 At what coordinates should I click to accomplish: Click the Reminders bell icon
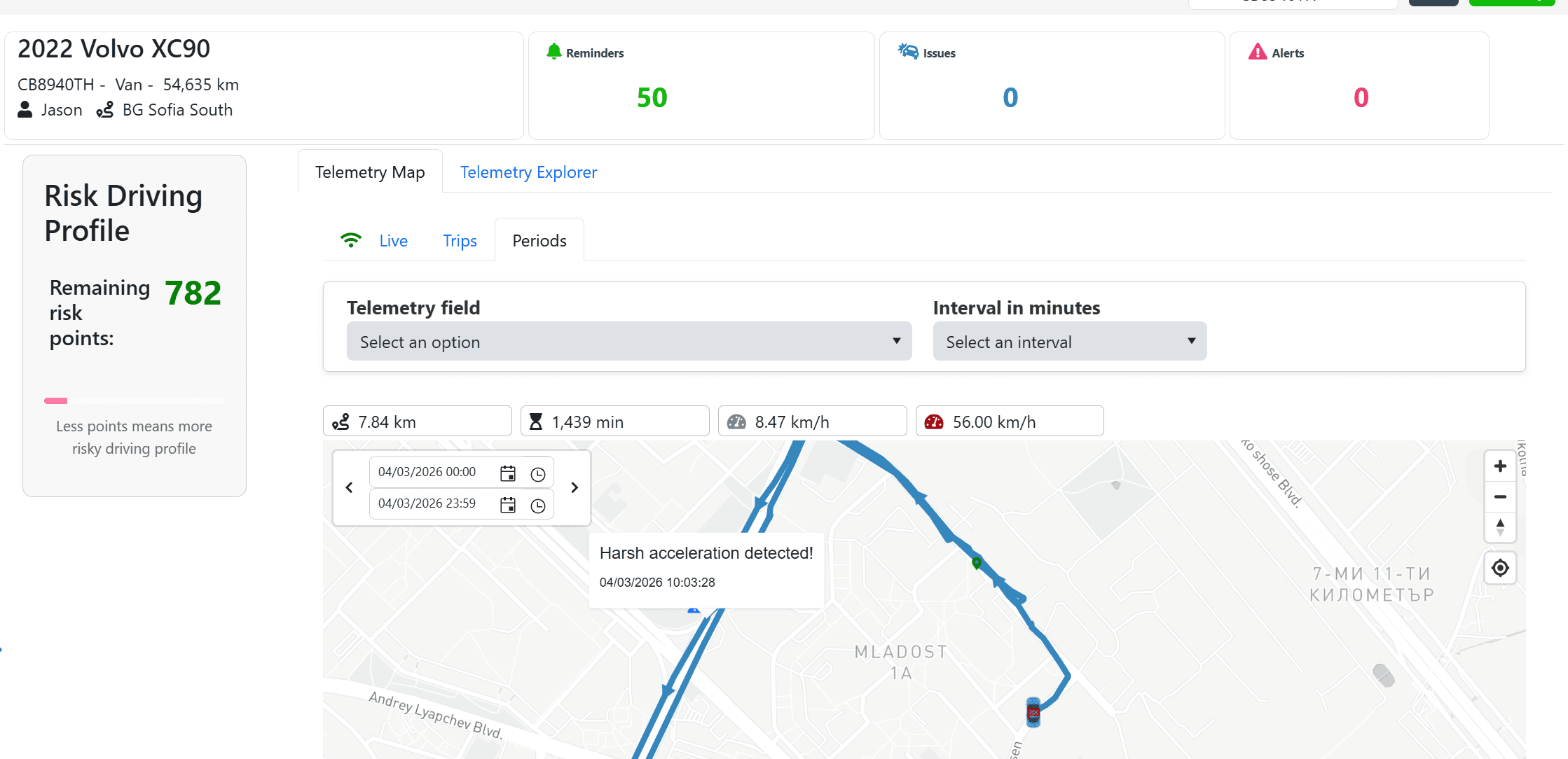pyautogui.click(x=554, y=51)
